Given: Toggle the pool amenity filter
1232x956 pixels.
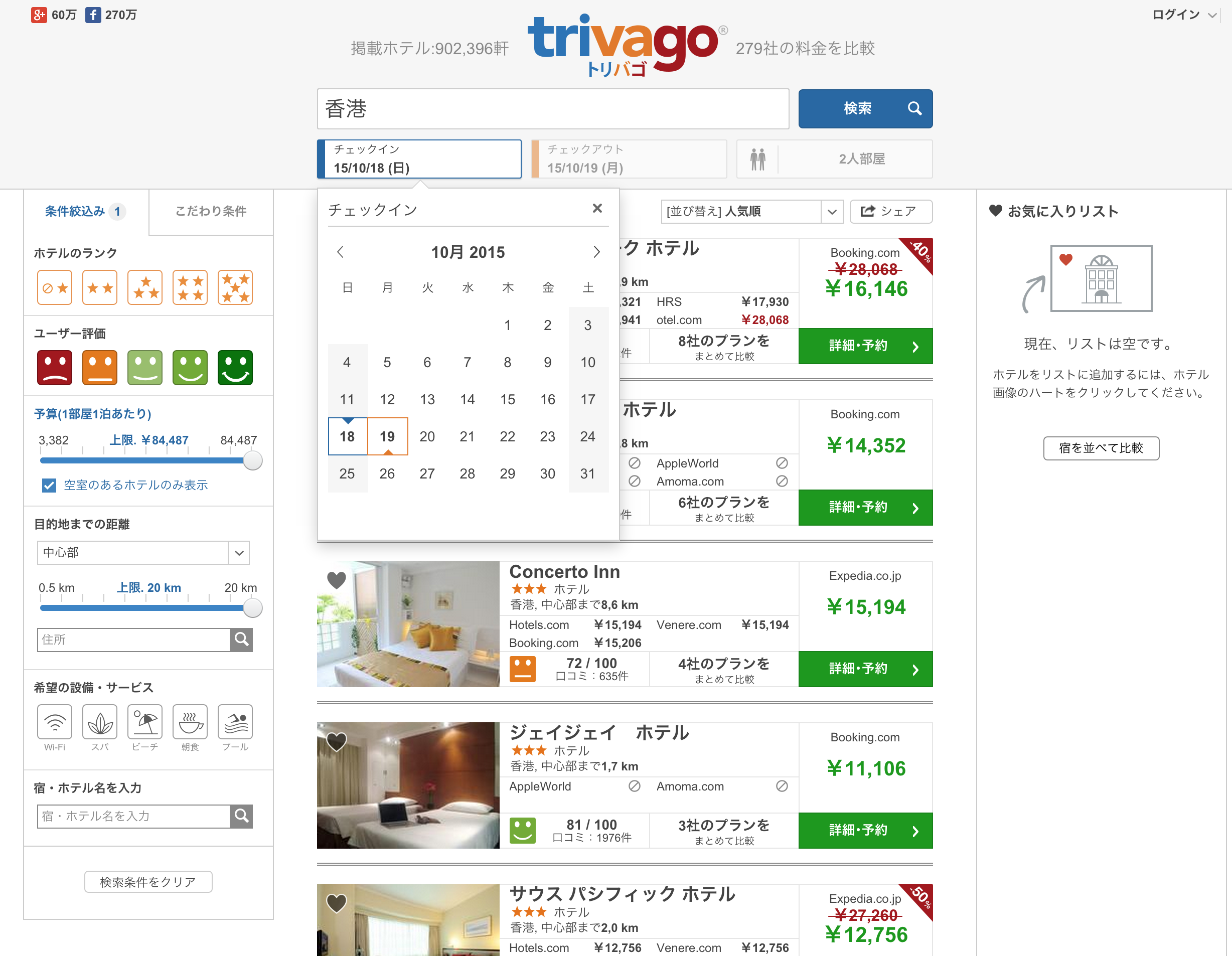Looking at the screenshot, I should (x=235, y=721).
